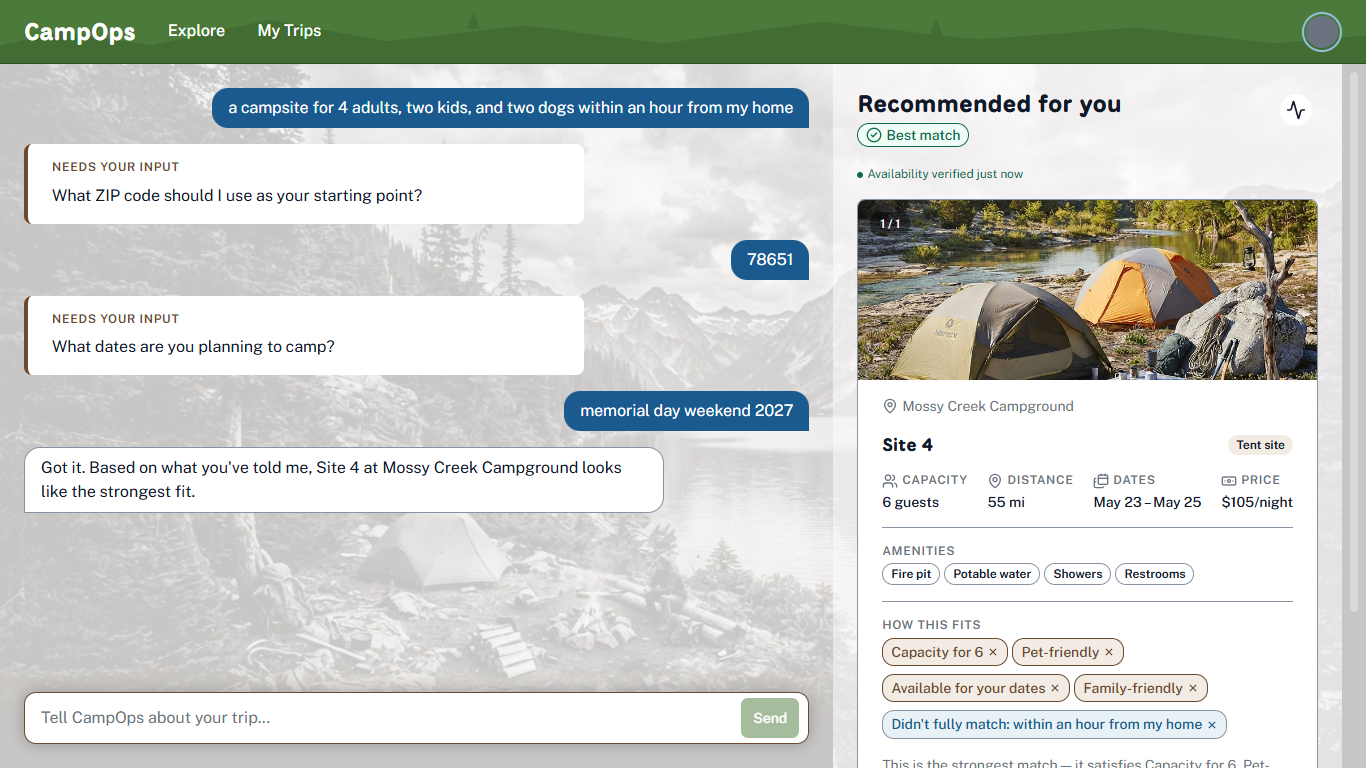Click the '78651' ZIP code message
1366x768 pixels.
[x=770, y=259]
